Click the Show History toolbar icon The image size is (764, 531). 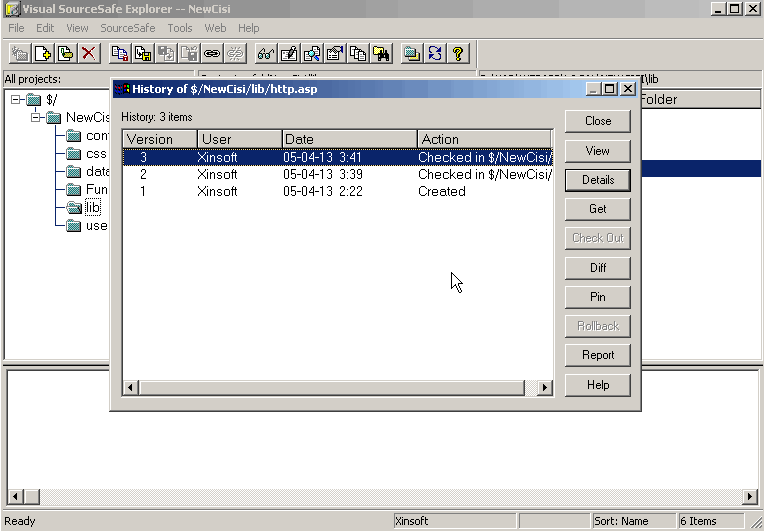[358, 53]
